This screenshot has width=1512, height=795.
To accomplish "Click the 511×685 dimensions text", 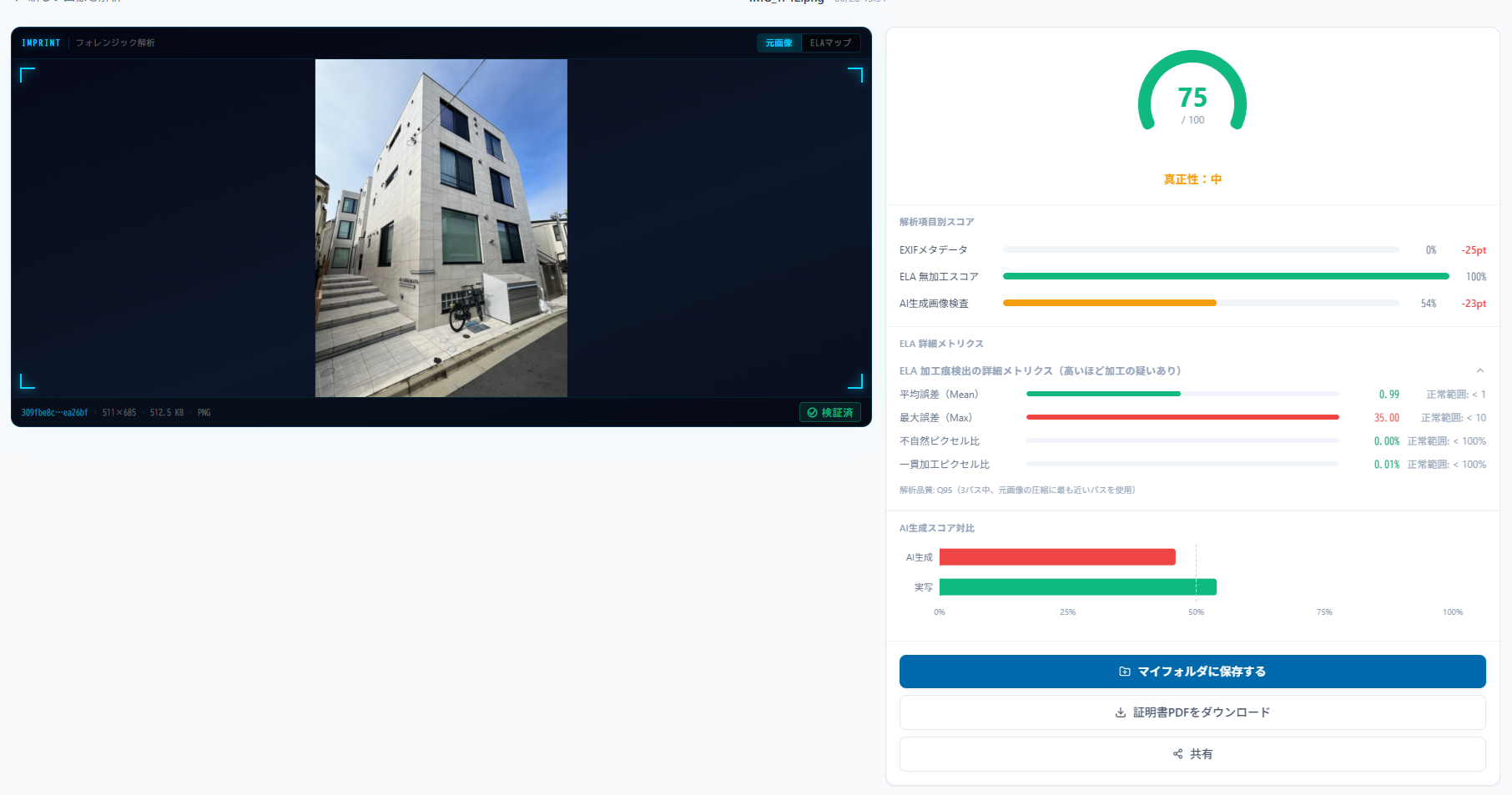I will tap(119, 413).
